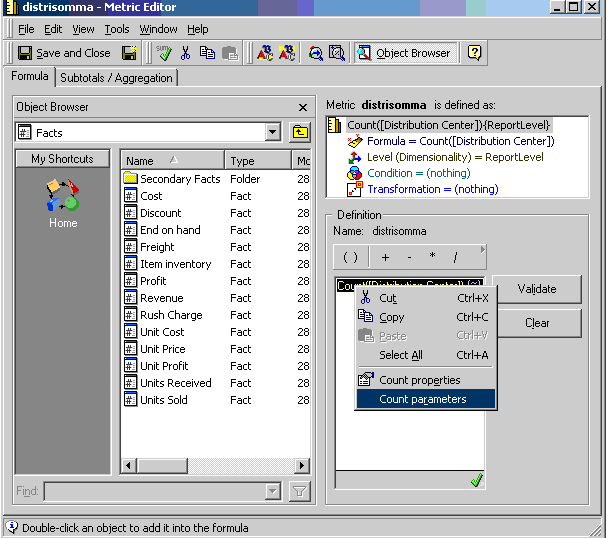Sort list by Name column header
This screenshot has height=538, width=614.
(x=172, y=161)
